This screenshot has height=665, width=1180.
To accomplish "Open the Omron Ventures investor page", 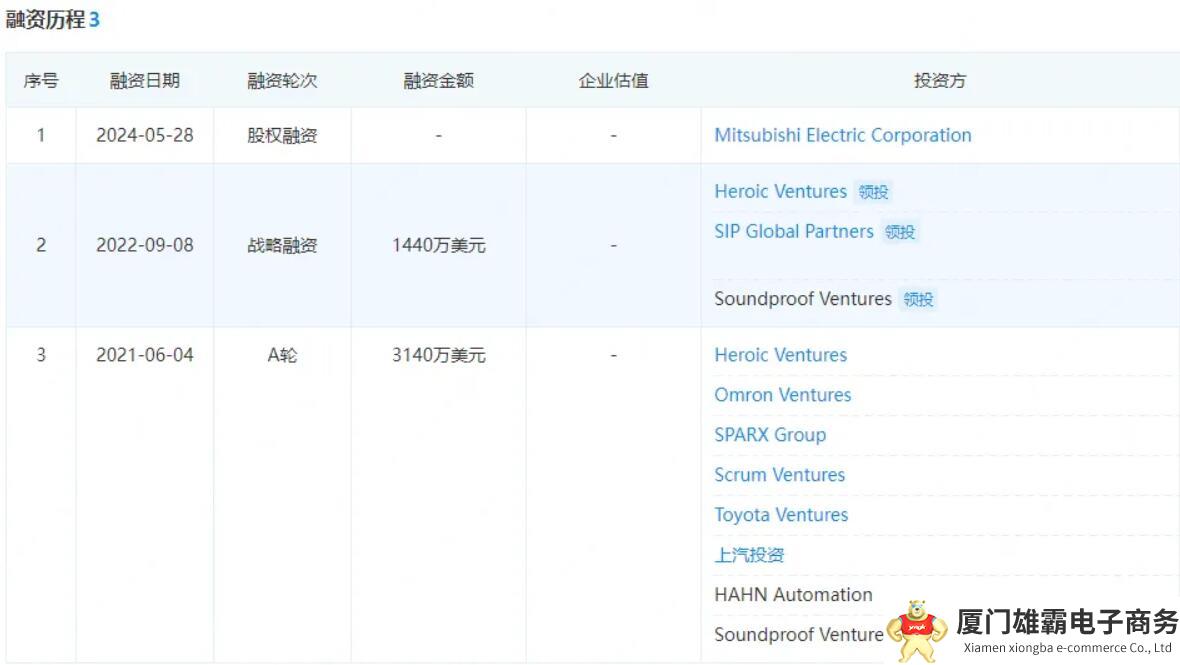I will tap(782, 395).
